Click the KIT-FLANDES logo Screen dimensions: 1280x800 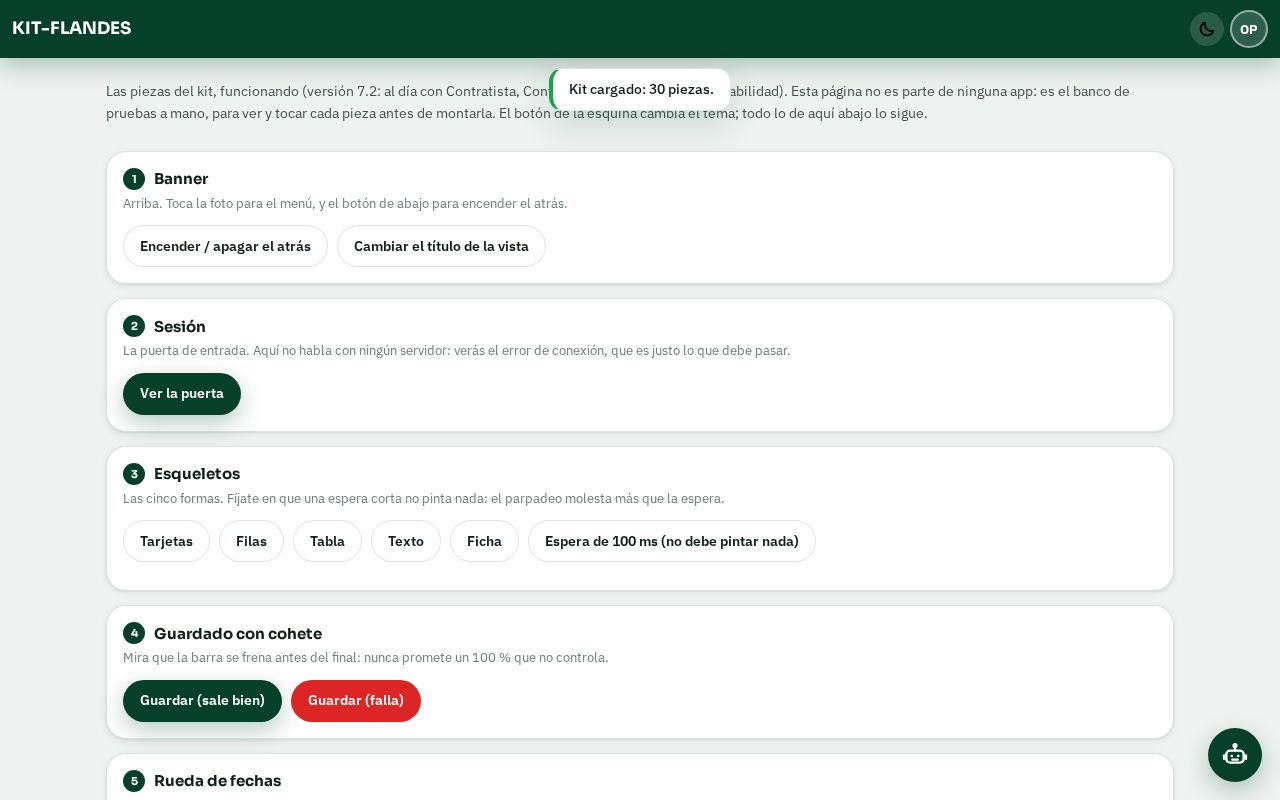(x=72, y=28)
